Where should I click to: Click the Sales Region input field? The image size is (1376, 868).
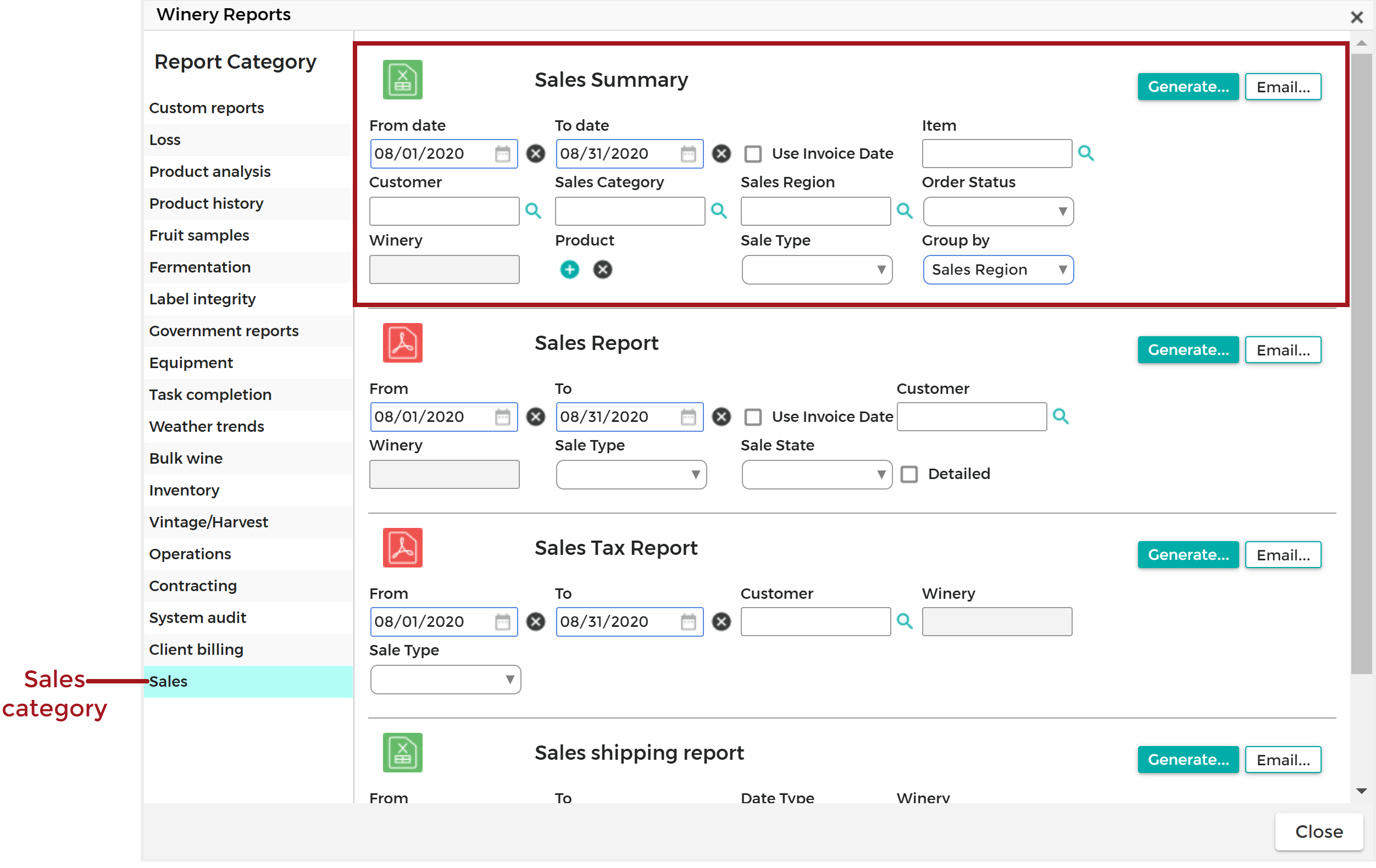tap(815, 212)
